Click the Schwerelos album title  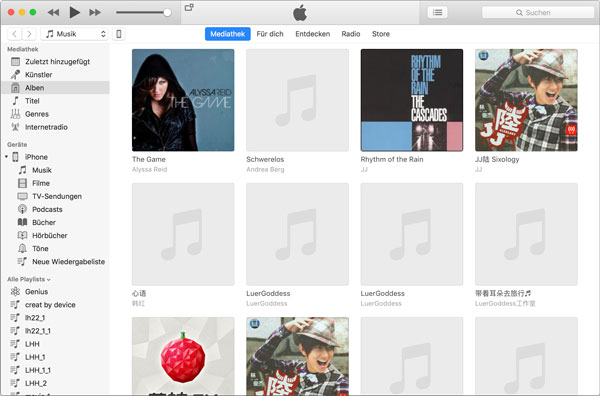265,159
